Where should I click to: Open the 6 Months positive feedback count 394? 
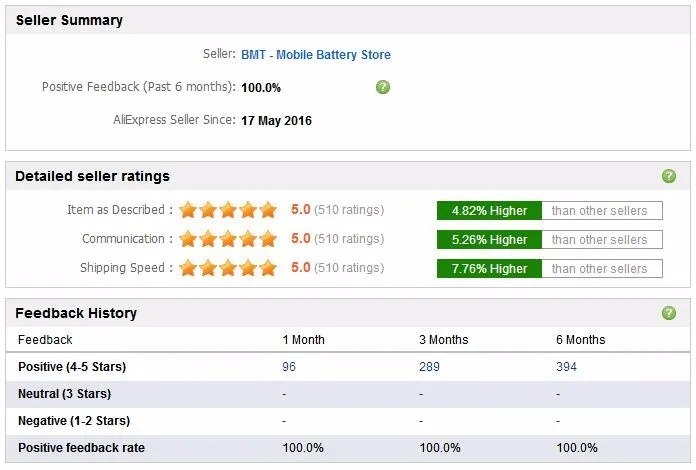(566, 367)
